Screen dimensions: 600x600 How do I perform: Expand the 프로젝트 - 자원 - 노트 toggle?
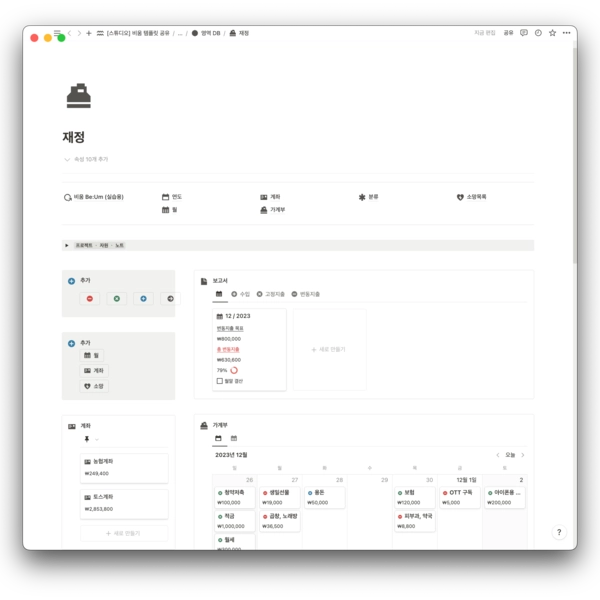tap(67, 245)
